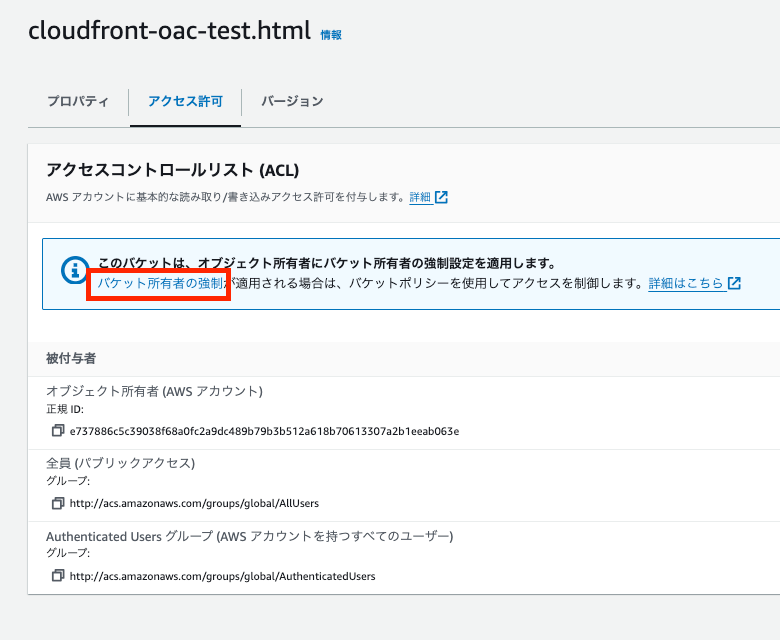Open the 情報 link next to title
The width and height of the screenshot is (780, 640).
tap(331, 35)
